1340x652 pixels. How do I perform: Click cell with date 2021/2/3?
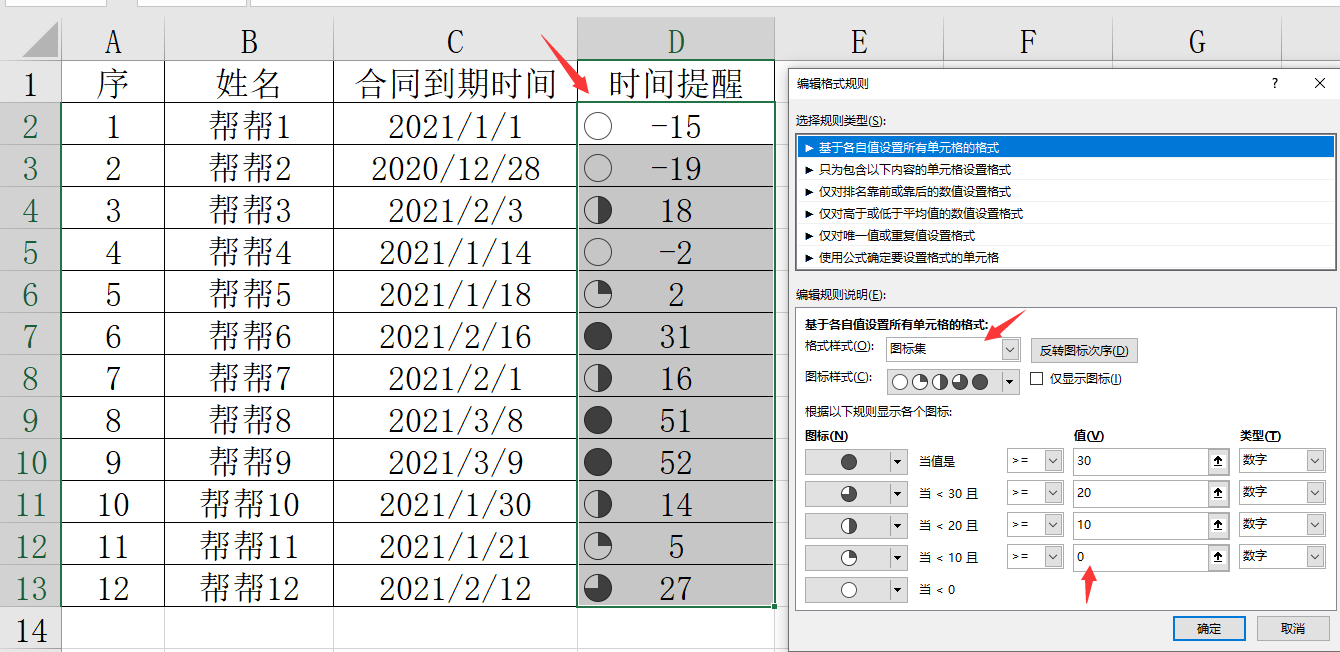coord(455,209)
